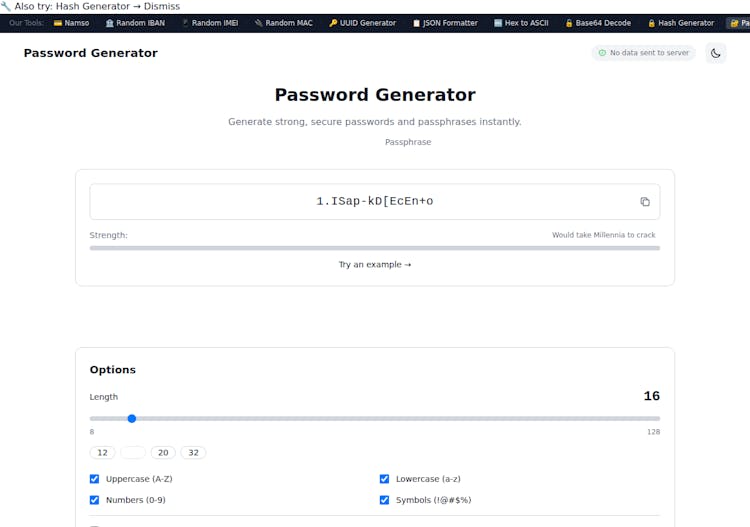Open the Random MAC tool
750x527 pixels.
click(x=284, y=23)
